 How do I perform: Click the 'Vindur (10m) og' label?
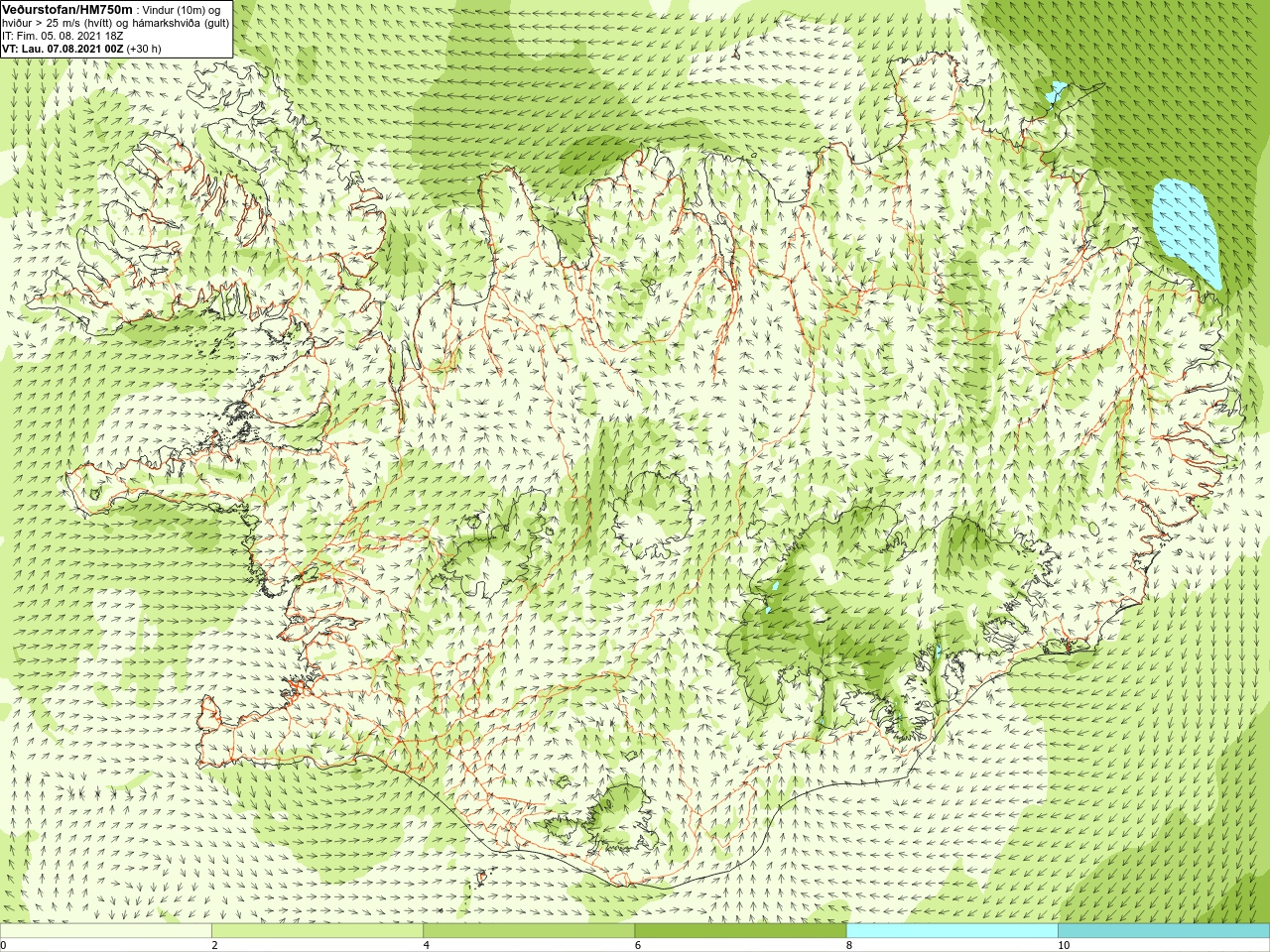click(x=183, y=9)
